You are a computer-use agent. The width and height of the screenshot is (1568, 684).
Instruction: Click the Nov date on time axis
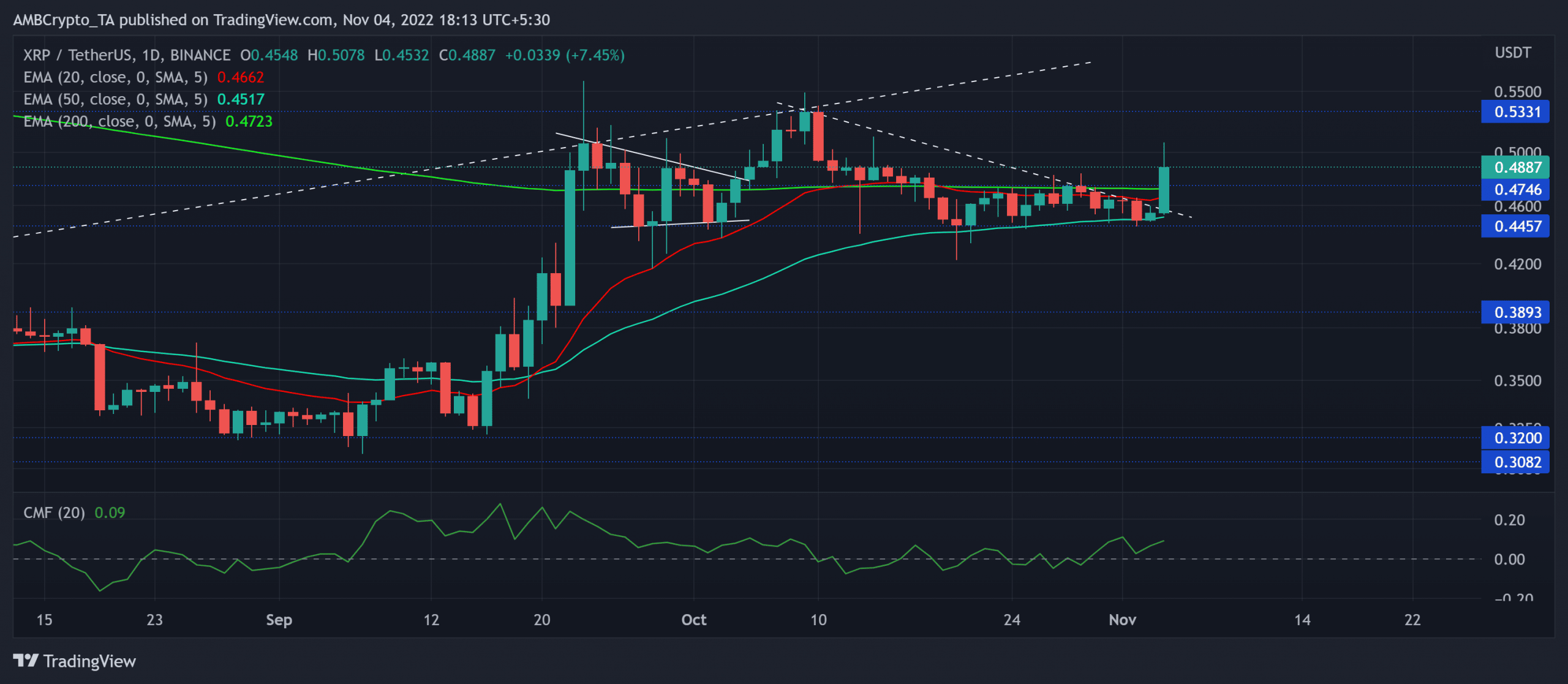pos(1123,620)
